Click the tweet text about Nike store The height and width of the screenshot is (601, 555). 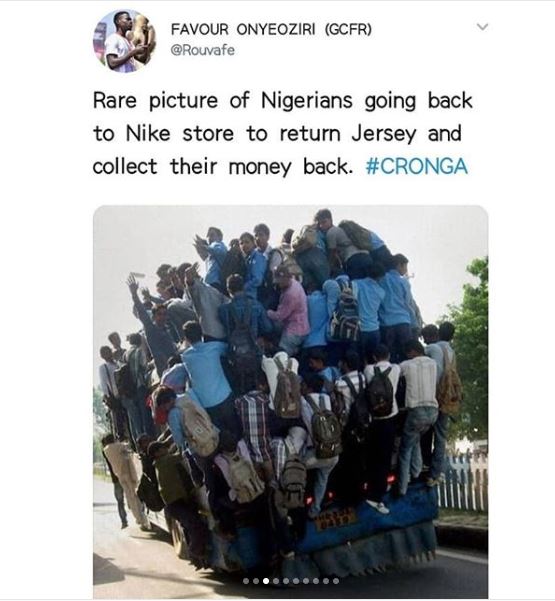(282, 134)
